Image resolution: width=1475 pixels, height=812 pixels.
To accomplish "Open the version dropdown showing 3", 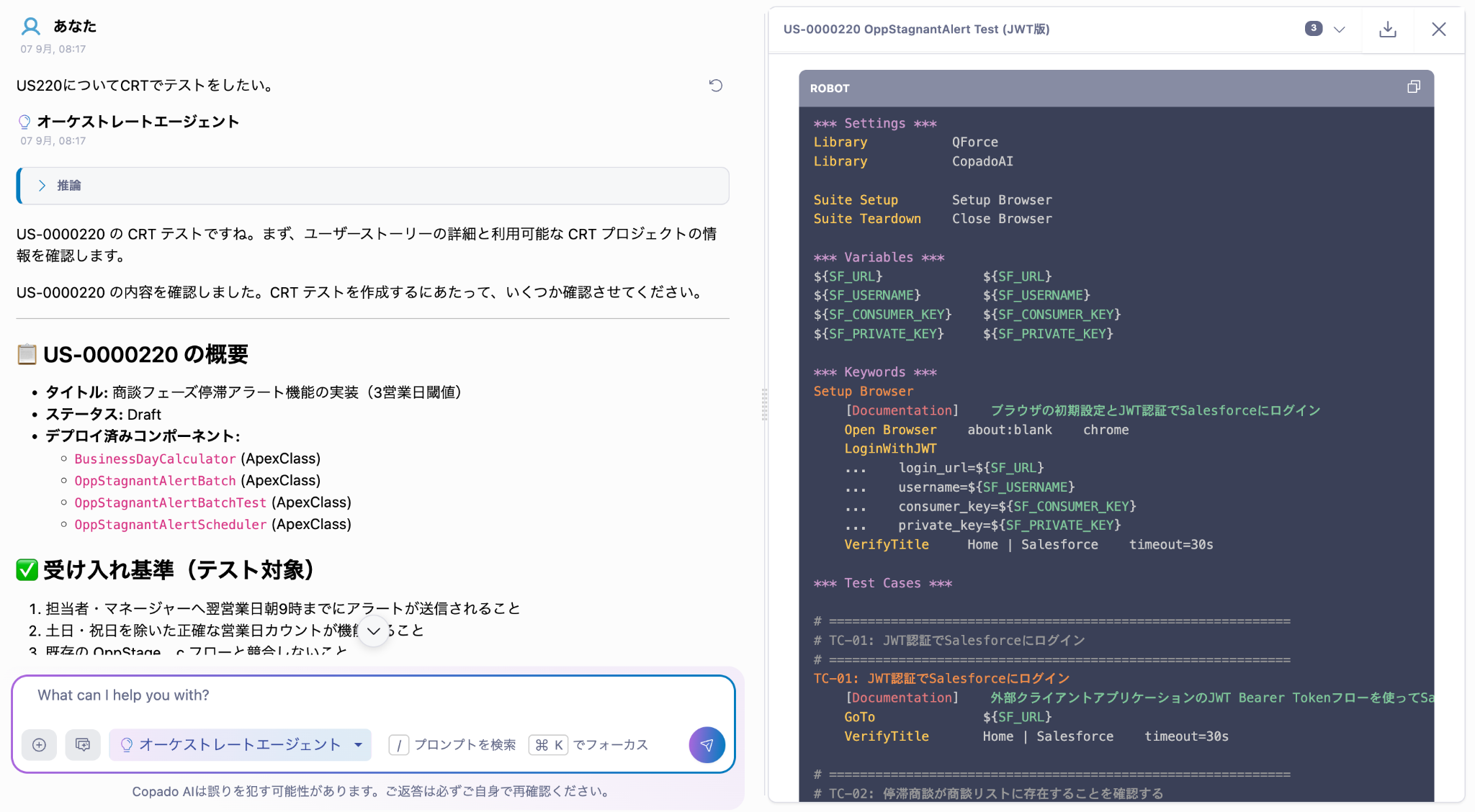I will tap(1339, 30).
